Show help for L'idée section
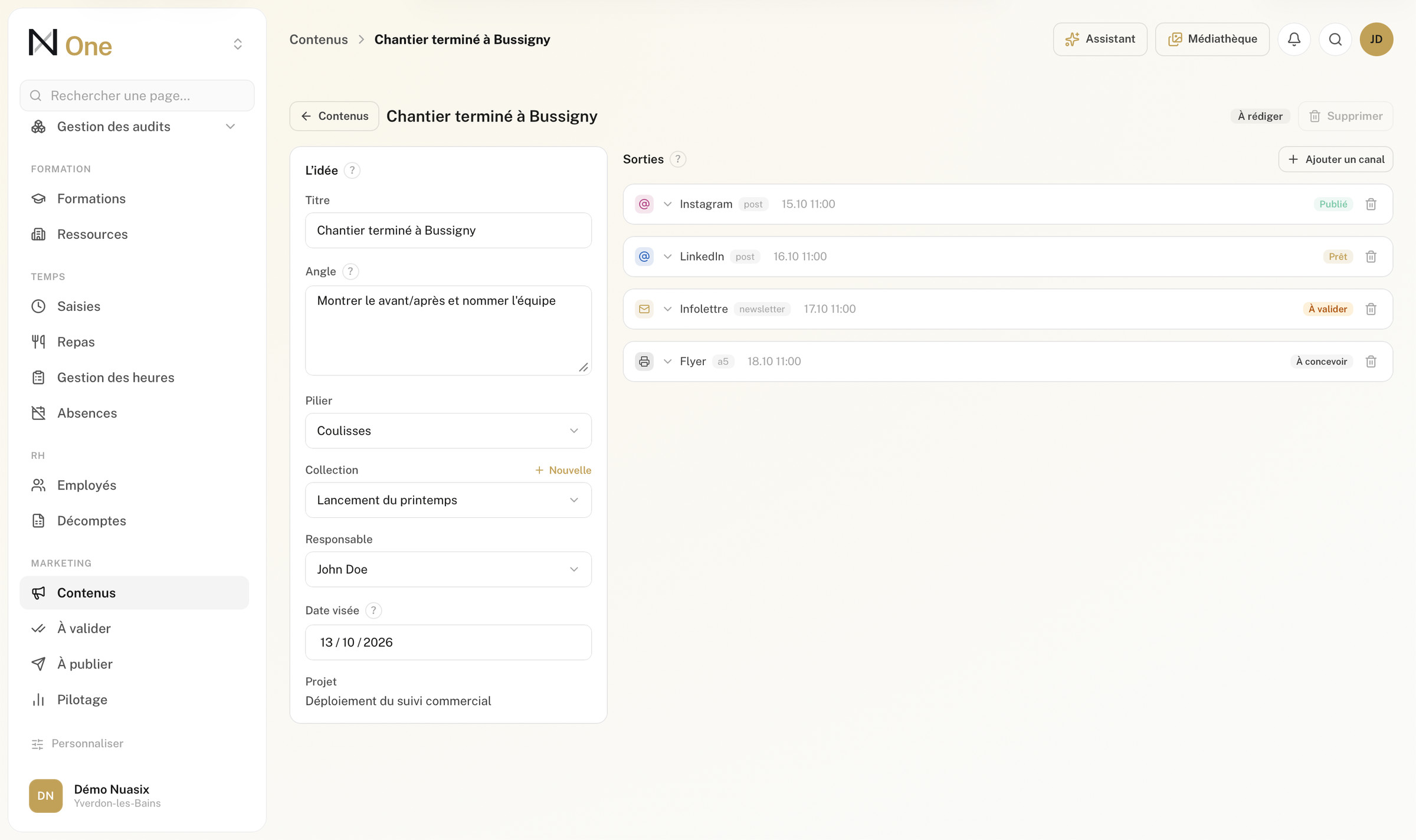This screenshot has height=840, width=1416. coord(352,170)
